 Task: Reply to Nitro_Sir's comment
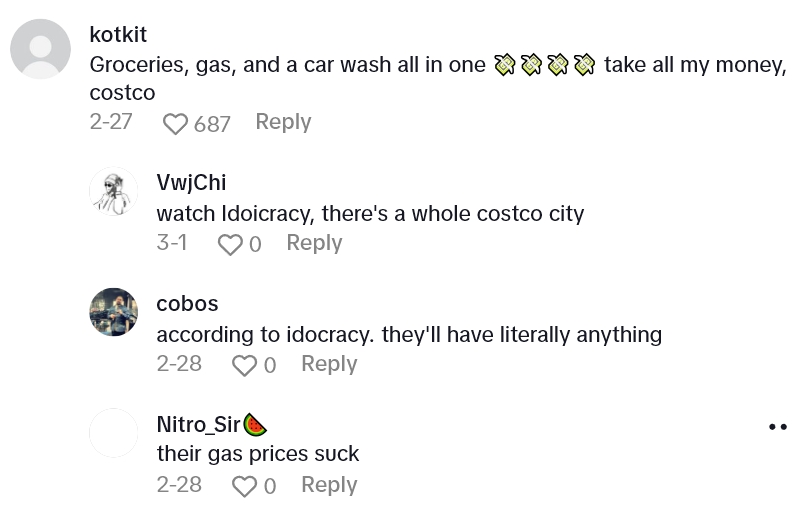(x=329, y=485)
